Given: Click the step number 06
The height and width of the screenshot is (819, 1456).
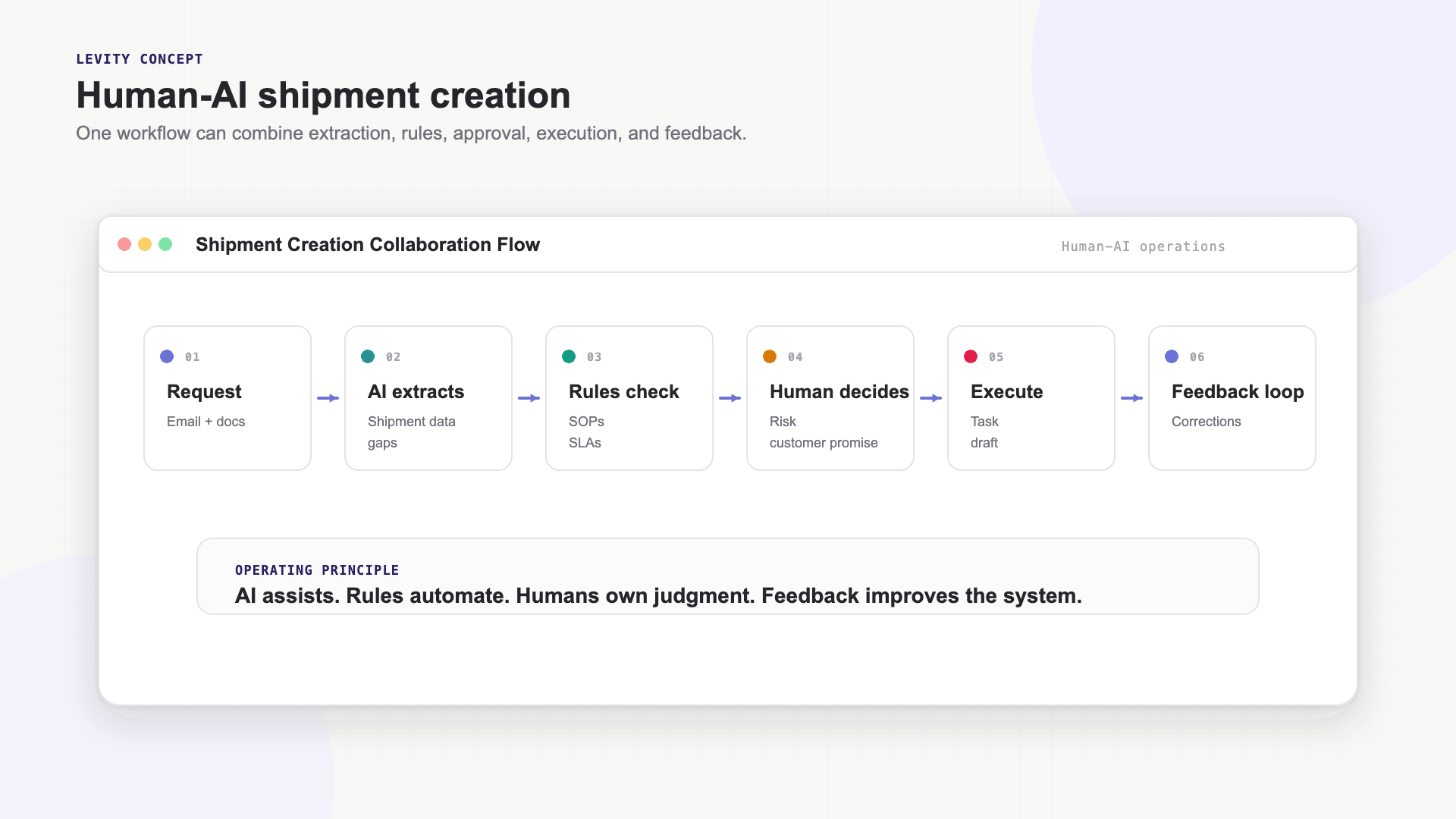Looking at the screenshot, I should [x=1197, y=357].
